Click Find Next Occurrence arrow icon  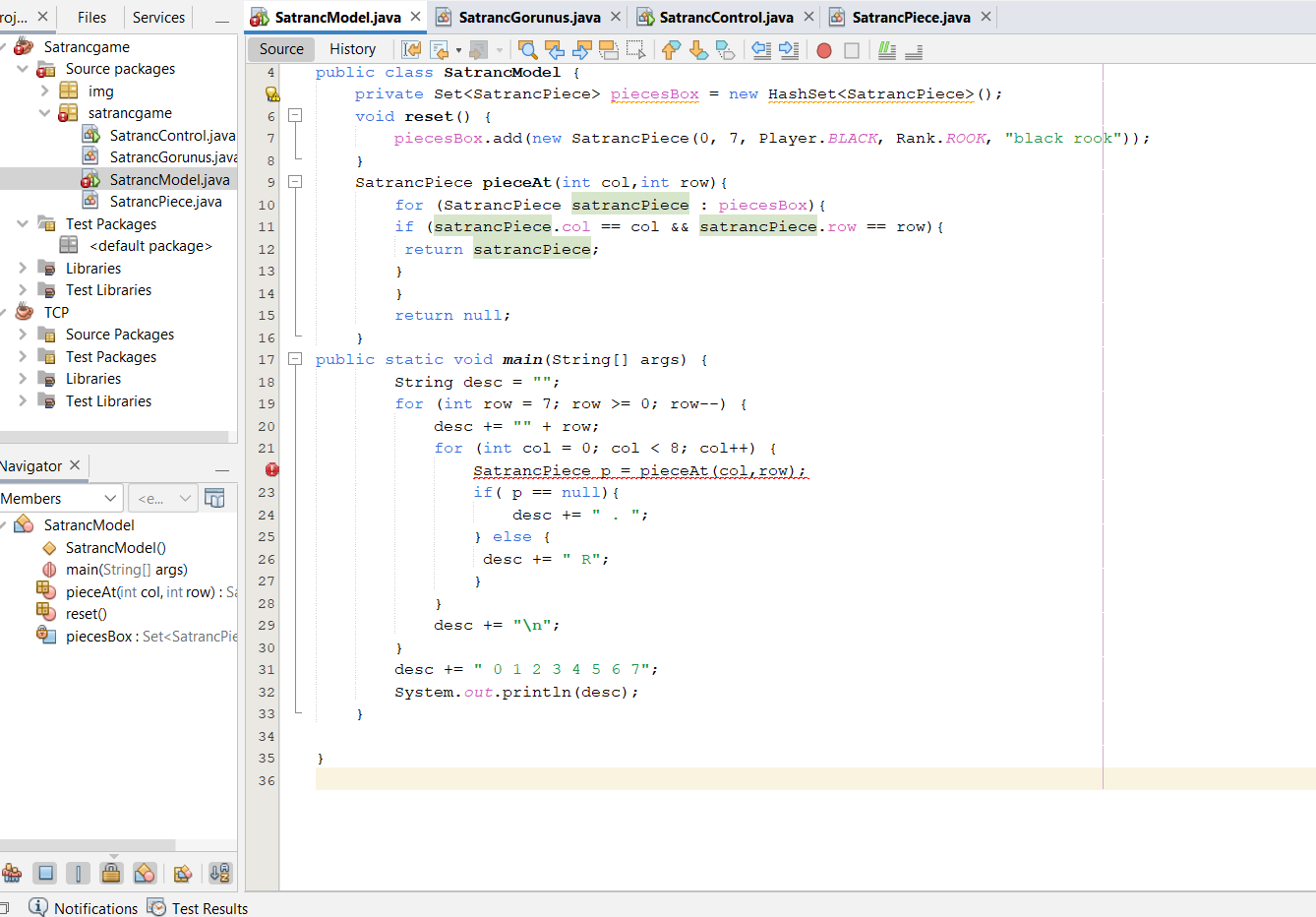tap(581, 50)
